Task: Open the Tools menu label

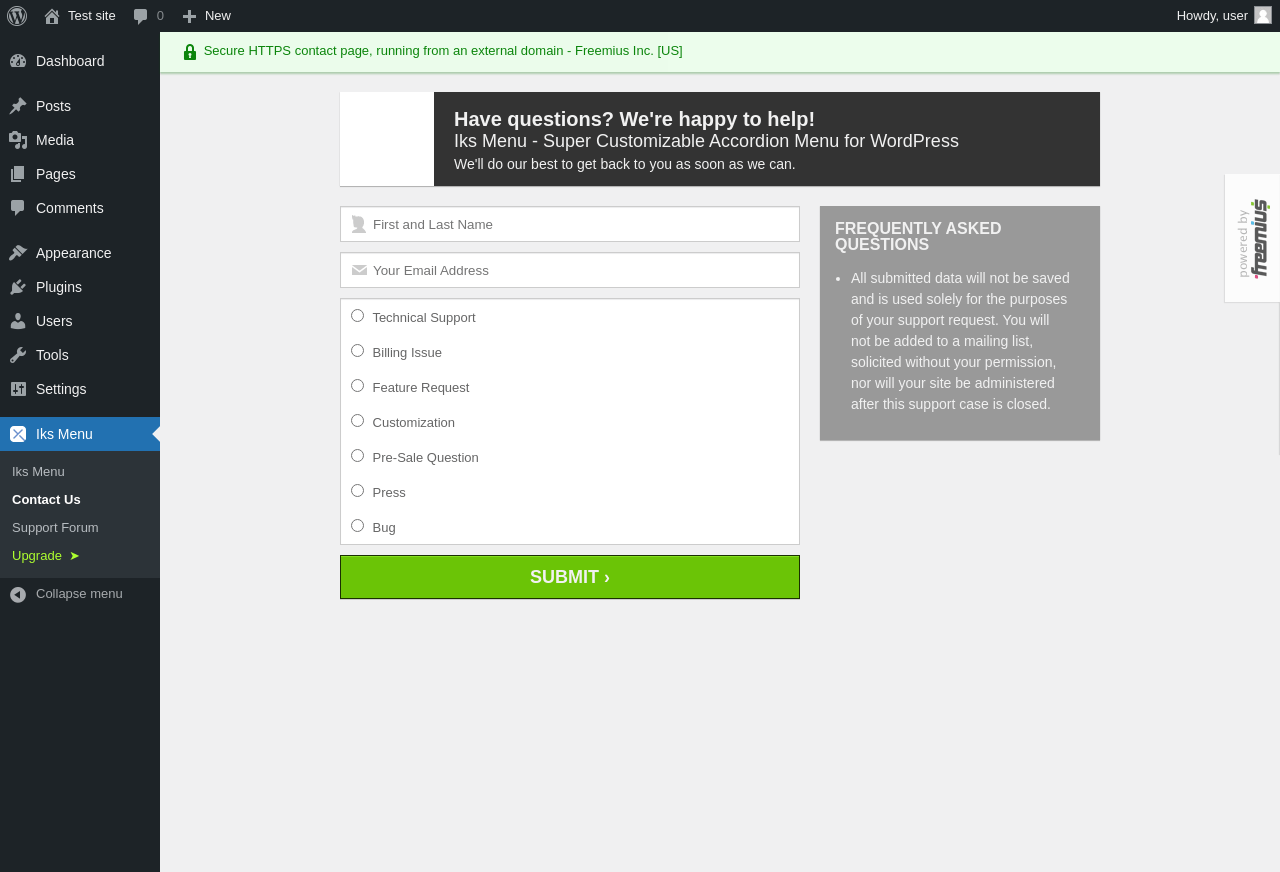Action: pyautogui.click(x=52, y=355)
